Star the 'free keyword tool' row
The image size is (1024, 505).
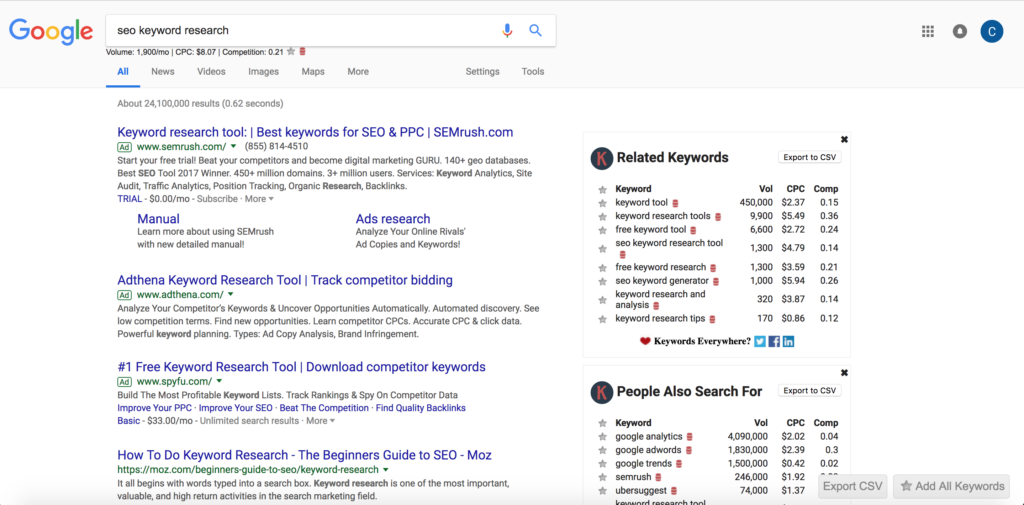602,230
